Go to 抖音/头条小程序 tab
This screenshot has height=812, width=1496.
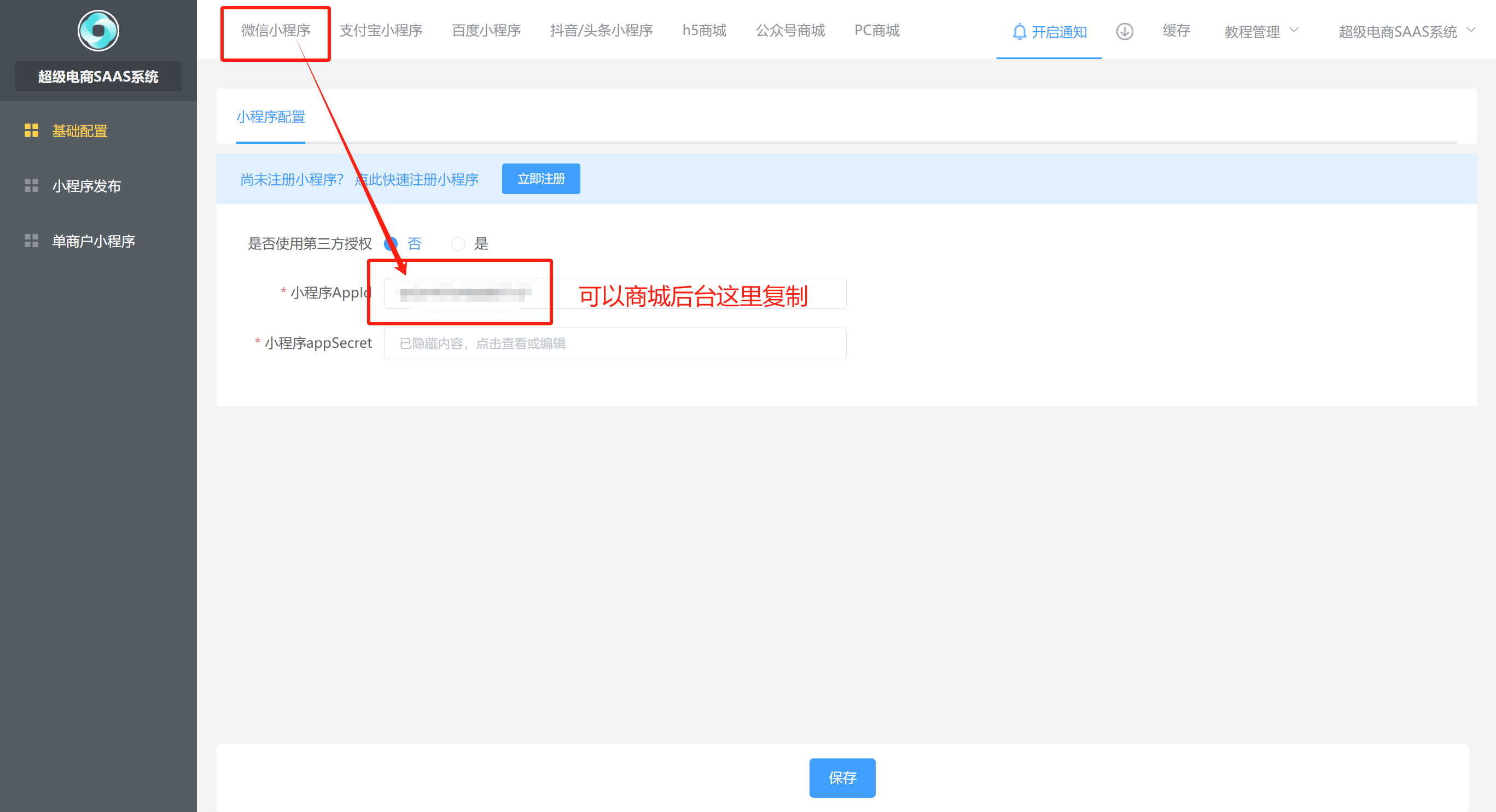[601, 30]
